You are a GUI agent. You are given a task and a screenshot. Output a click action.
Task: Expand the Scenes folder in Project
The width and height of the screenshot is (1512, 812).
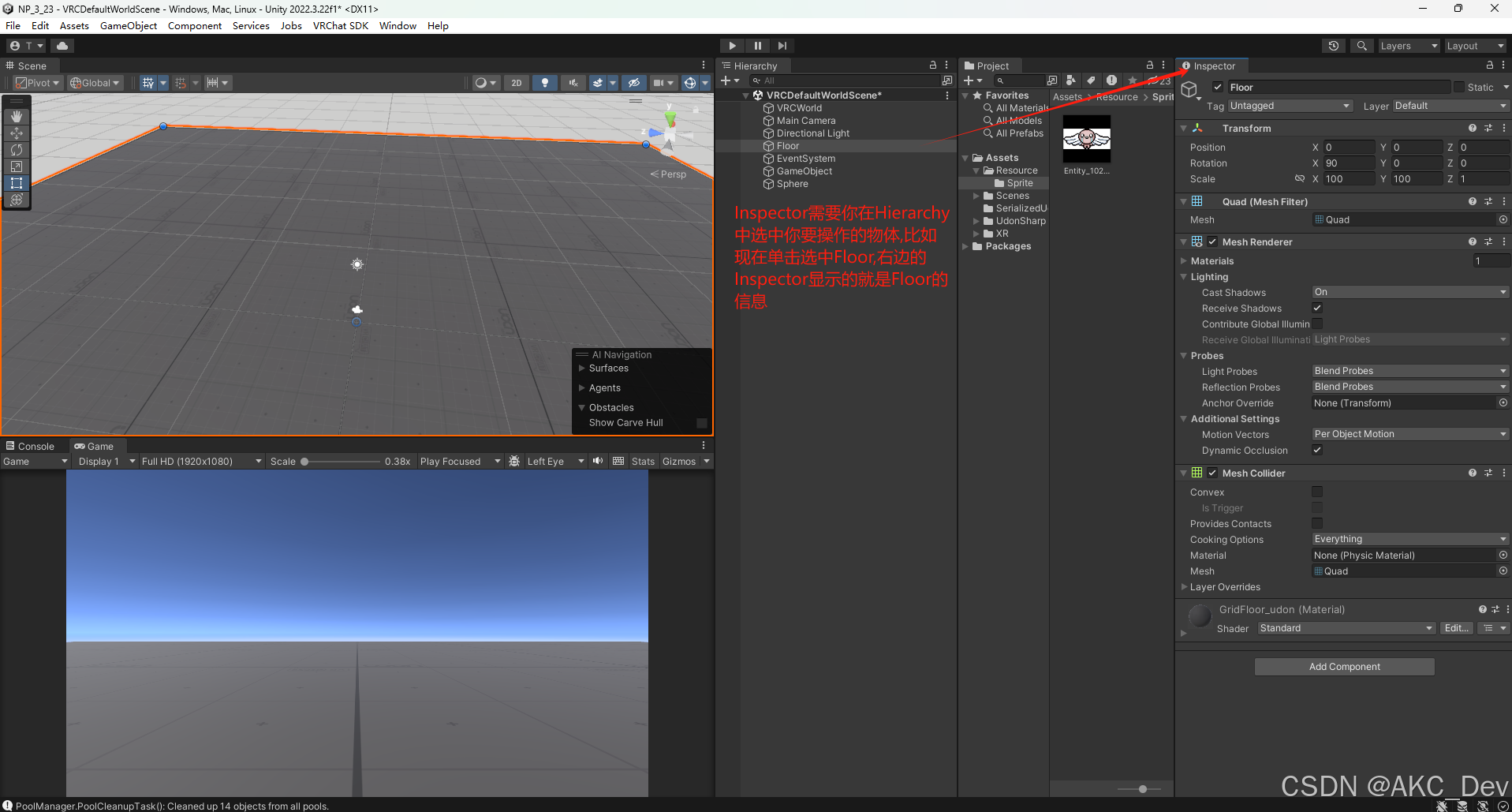point(976,196)
